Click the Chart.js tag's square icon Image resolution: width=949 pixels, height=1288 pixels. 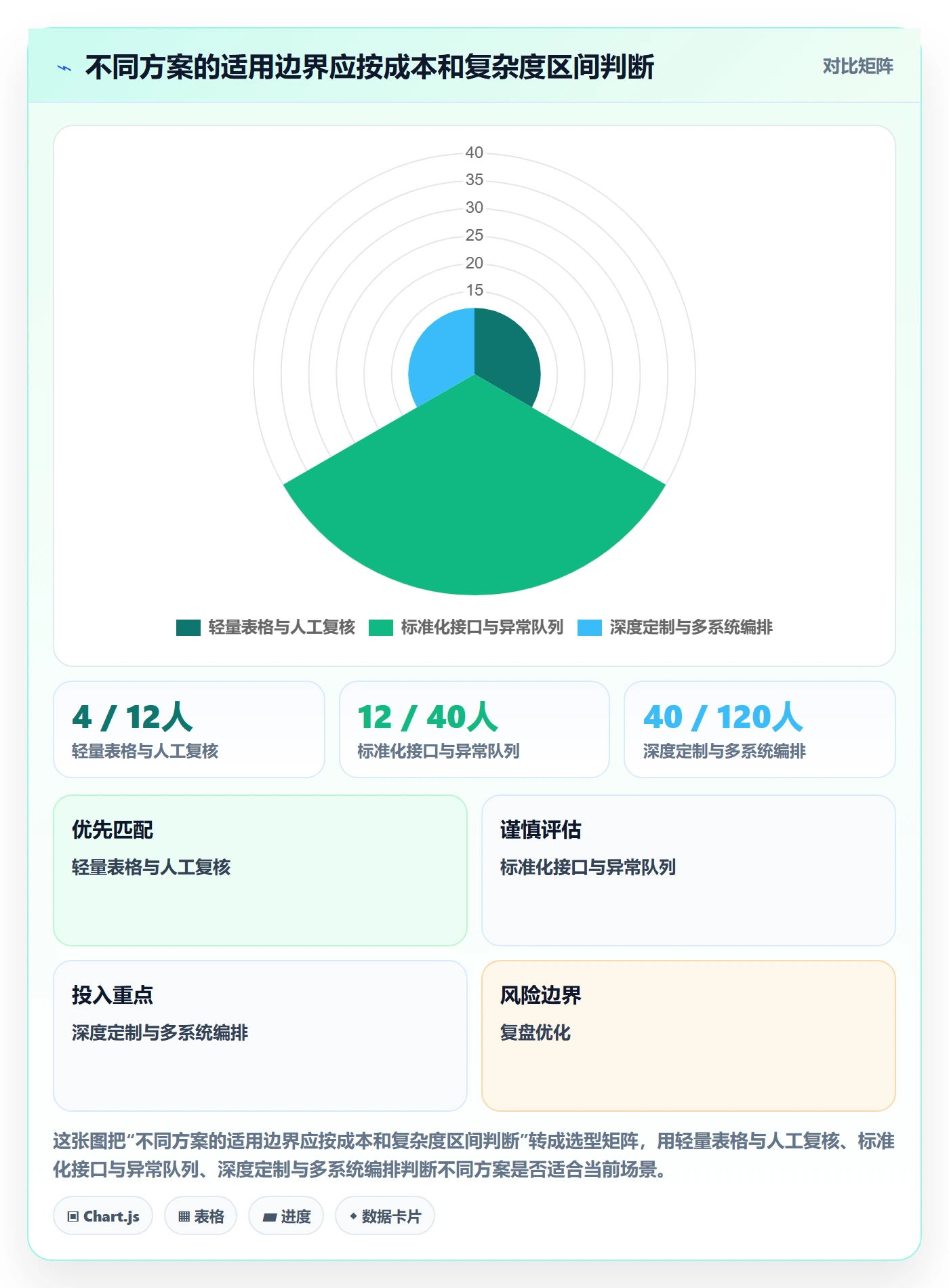click(73, 1216)
